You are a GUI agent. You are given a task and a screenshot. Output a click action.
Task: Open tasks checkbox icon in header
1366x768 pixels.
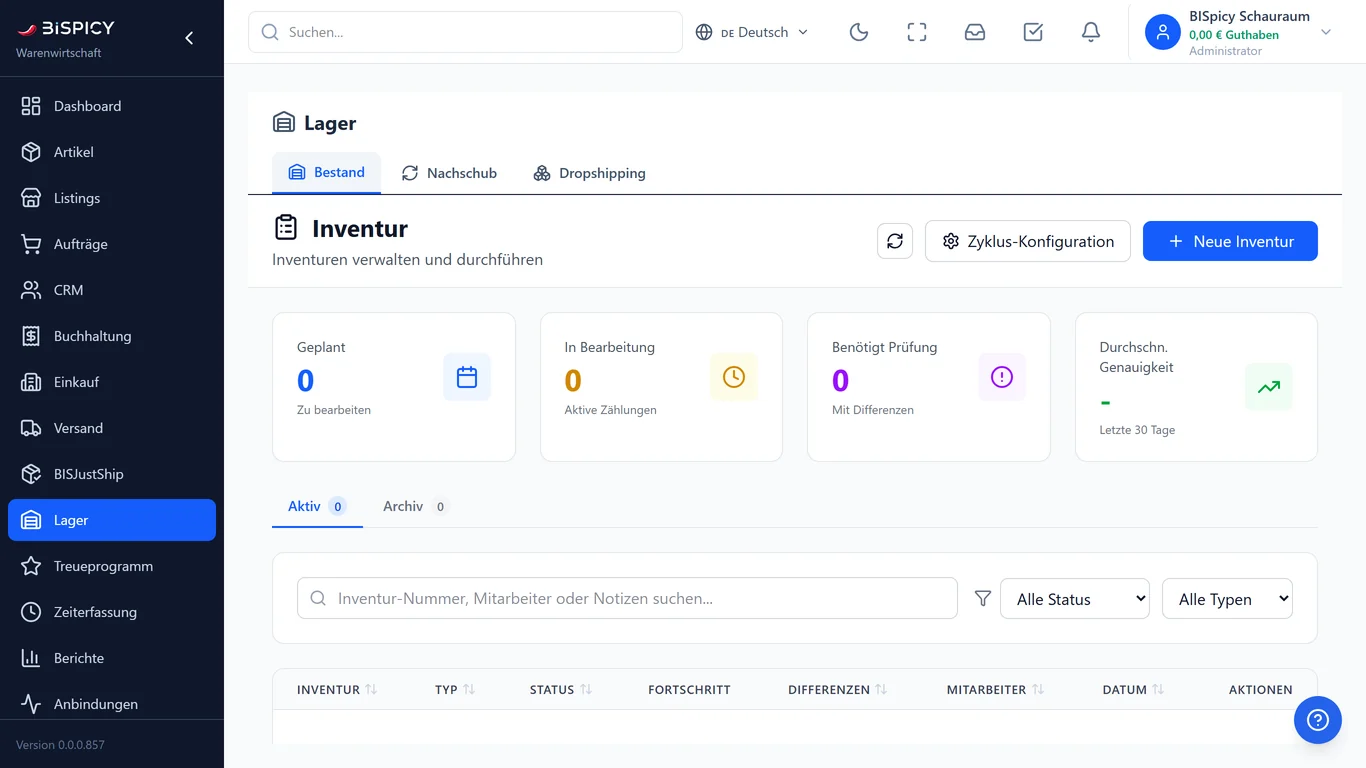tap(1033, 32)
